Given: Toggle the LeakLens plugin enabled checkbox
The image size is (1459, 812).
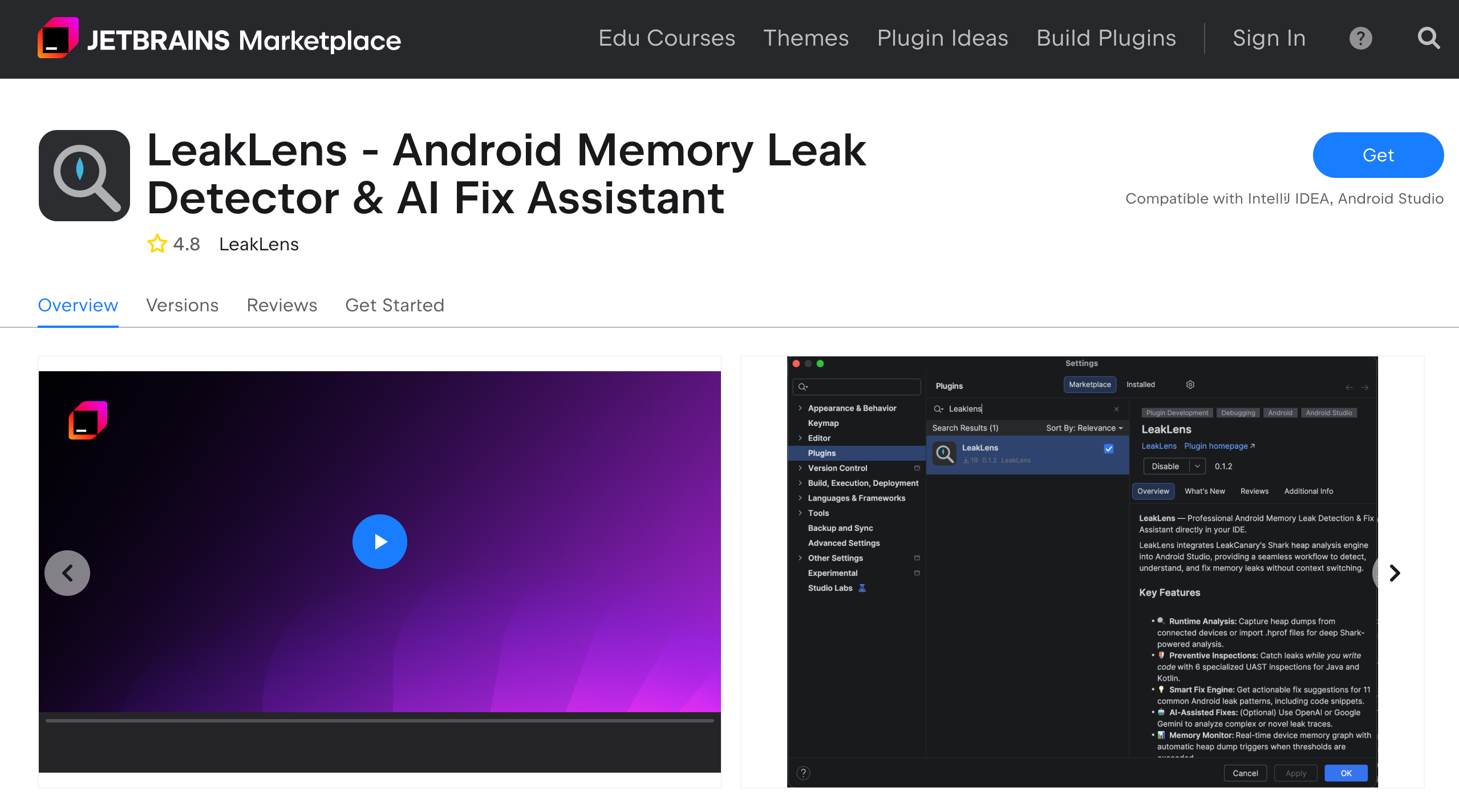Looking at the screenshot, I should coord(1109,448).
